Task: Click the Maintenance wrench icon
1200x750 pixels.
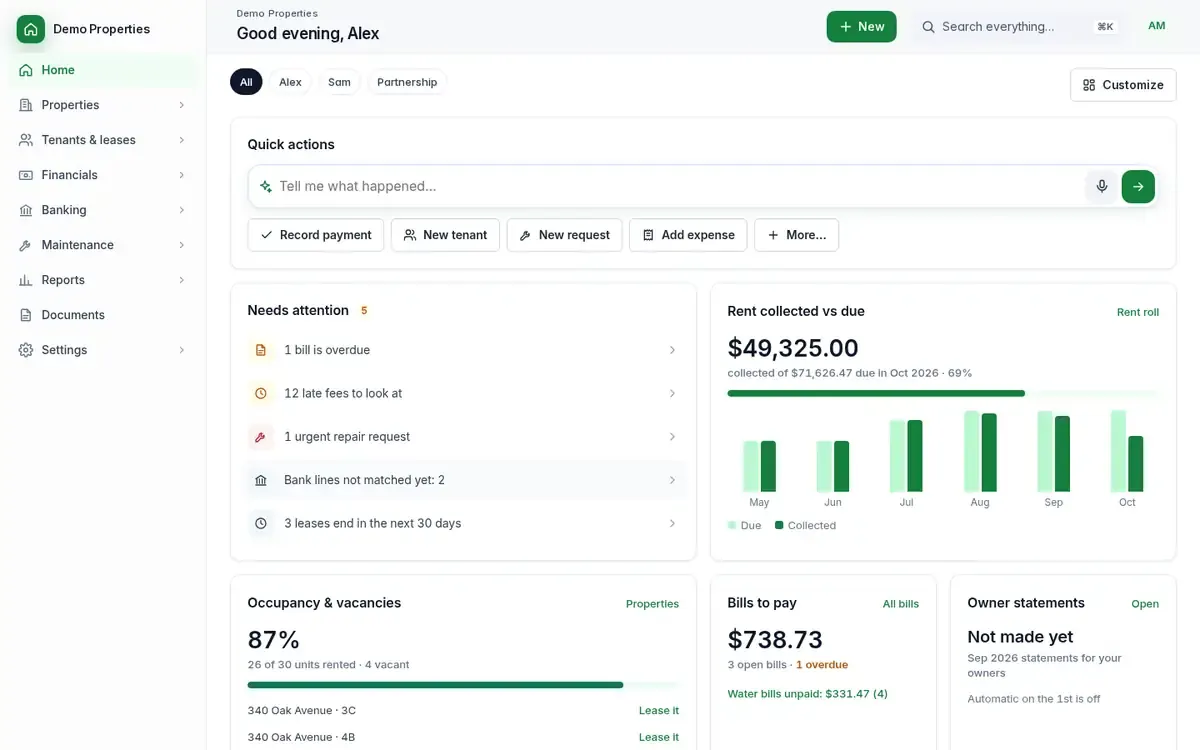Action: (26, 245)
